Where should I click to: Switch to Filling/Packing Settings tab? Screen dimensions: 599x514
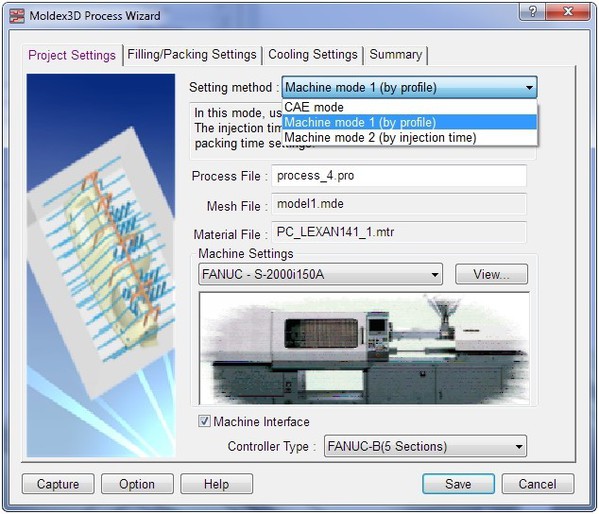tap(192, 55)
